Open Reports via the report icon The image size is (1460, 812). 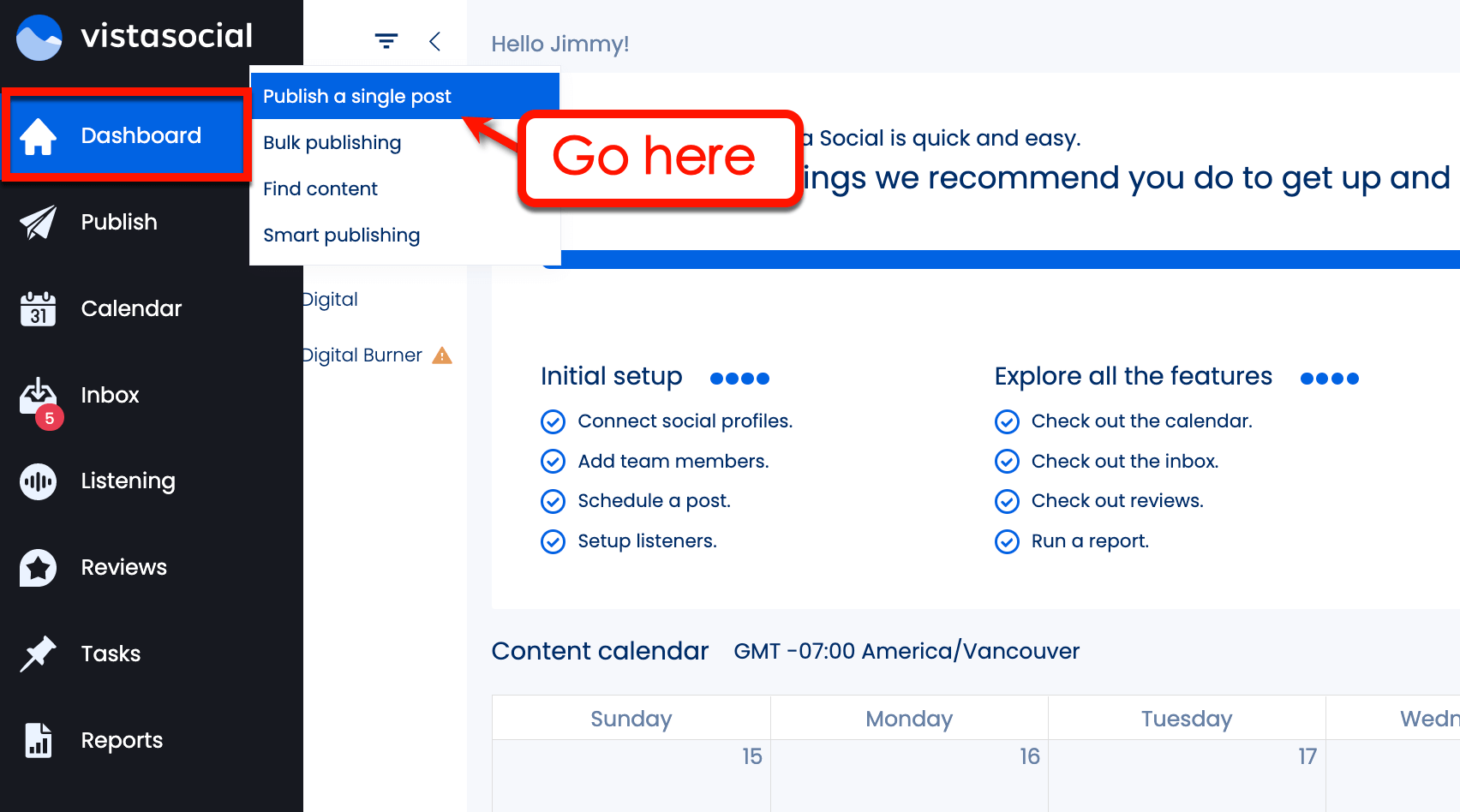tap(39, 740)
